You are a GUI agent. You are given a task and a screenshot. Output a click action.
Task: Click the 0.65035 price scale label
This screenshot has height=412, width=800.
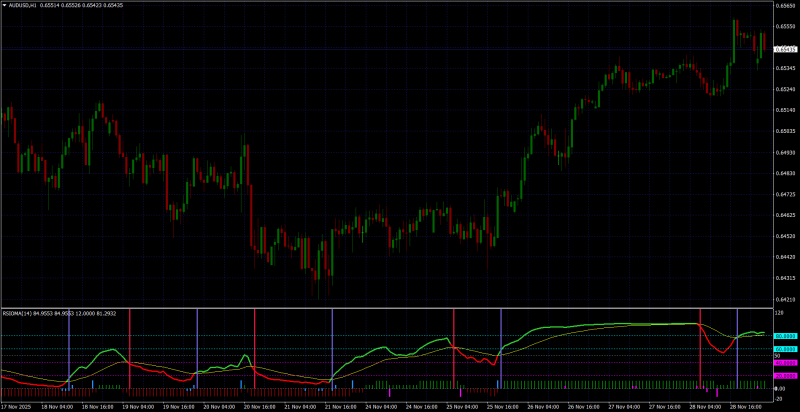(784, 132)
